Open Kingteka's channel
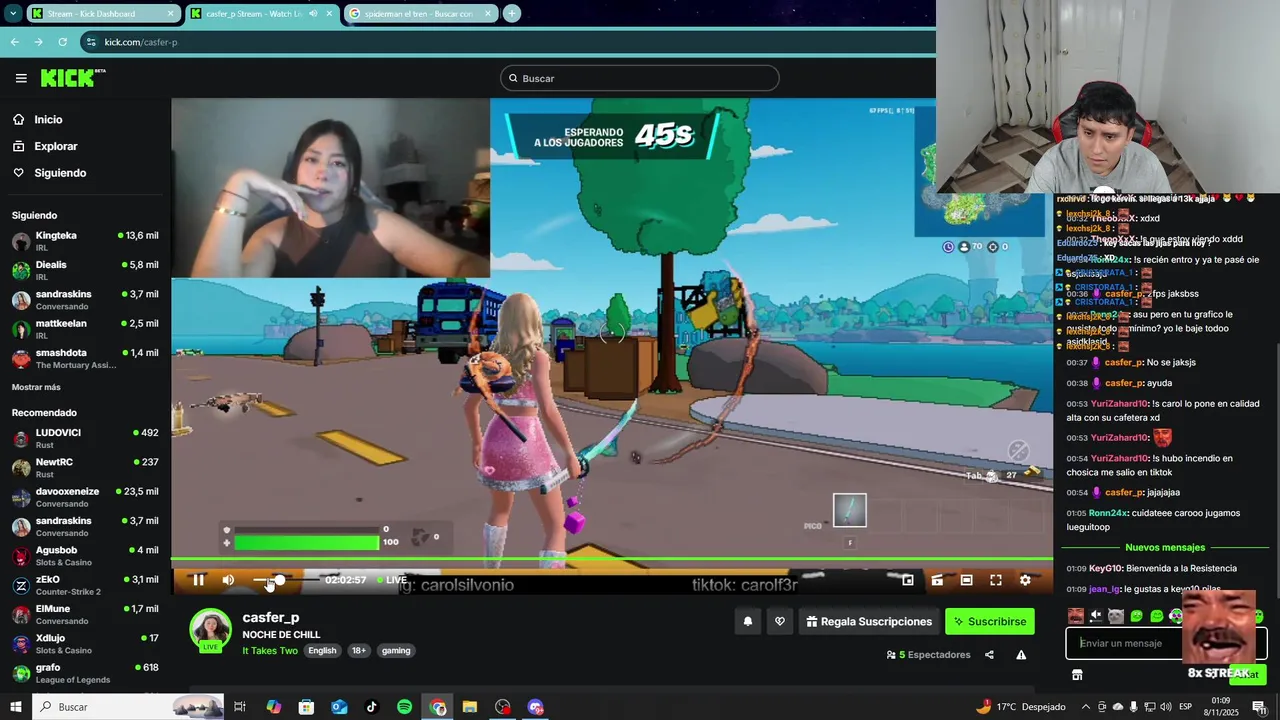 (x=85, y=241)
